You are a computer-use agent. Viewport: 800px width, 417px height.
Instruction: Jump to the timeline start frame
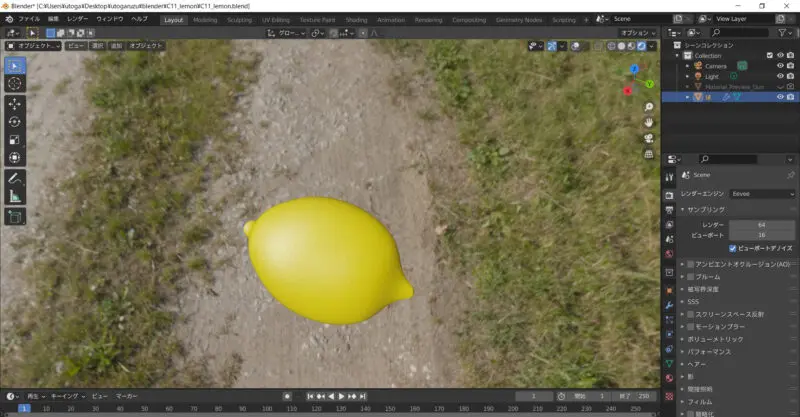pos(310,396)
